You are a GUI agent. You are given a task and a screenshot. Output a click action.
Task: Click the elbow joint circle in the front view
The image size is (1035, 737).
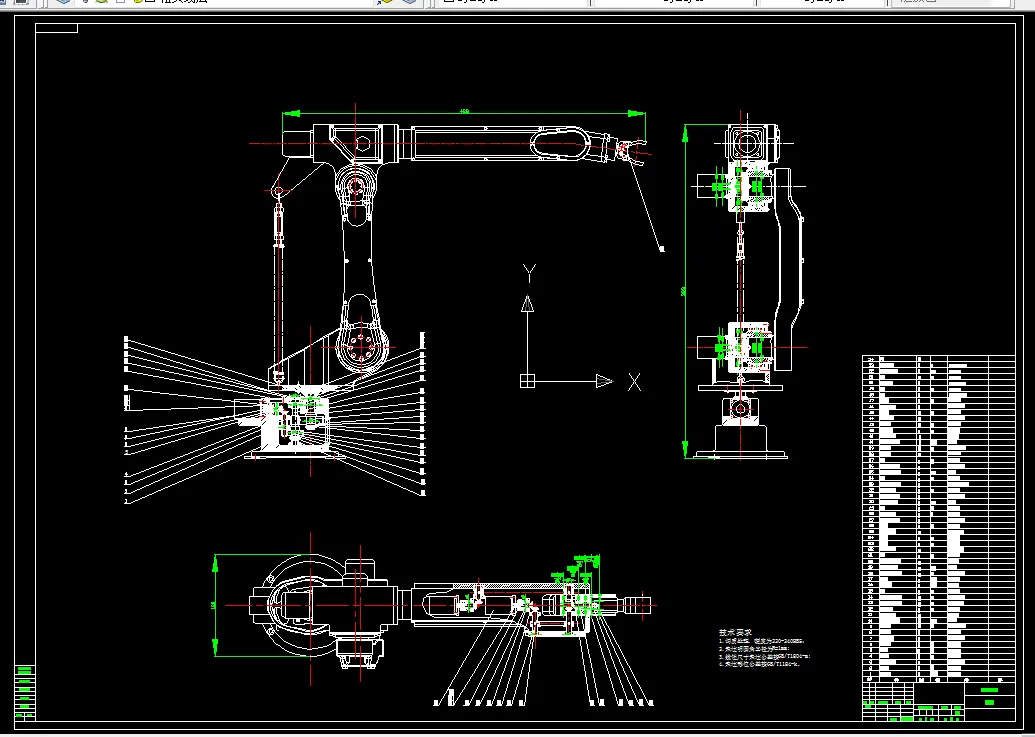tap(356, 187)
